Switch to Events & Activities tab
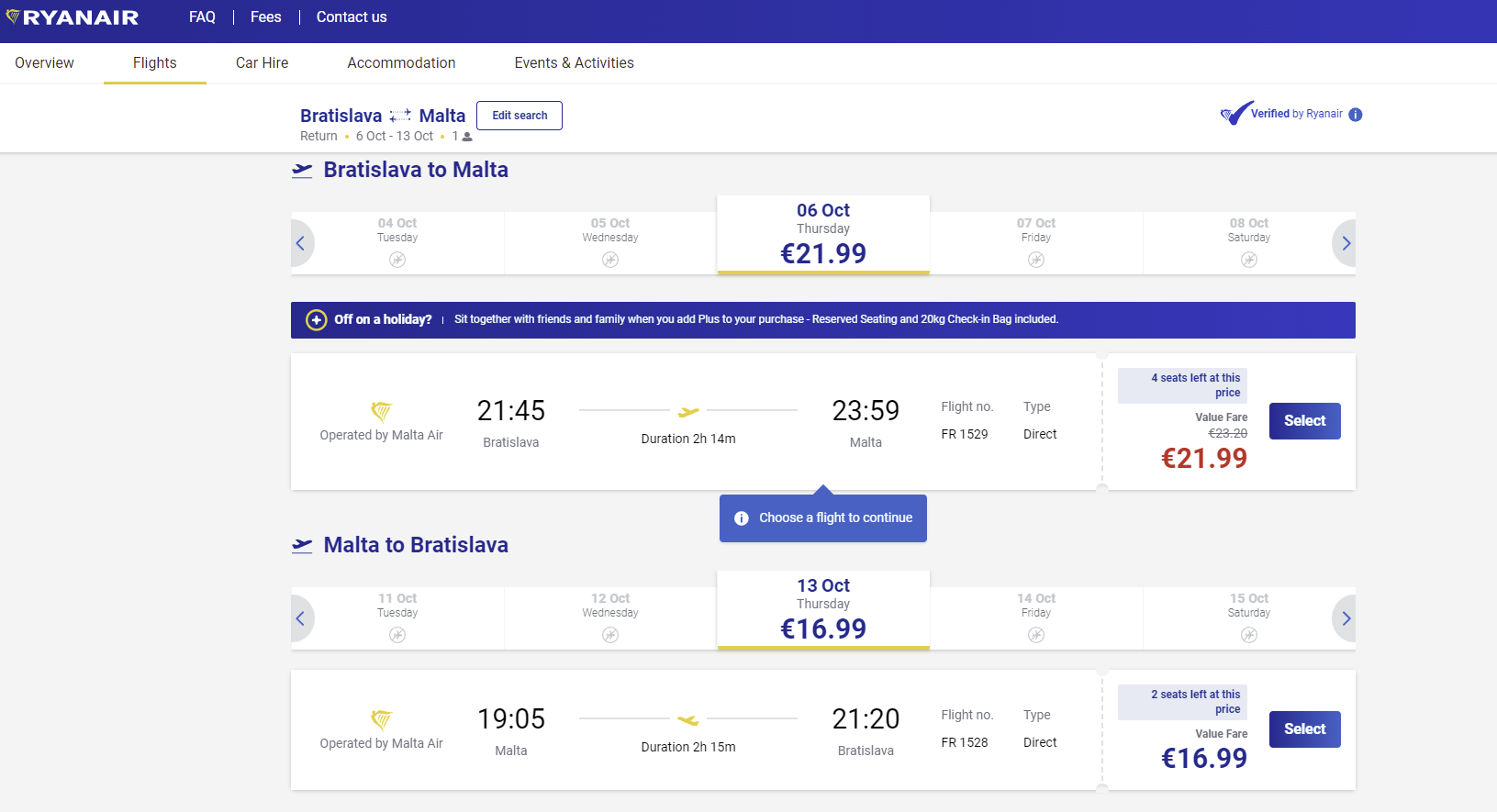This screenshot has width=1497, height=812. point(574,62)
